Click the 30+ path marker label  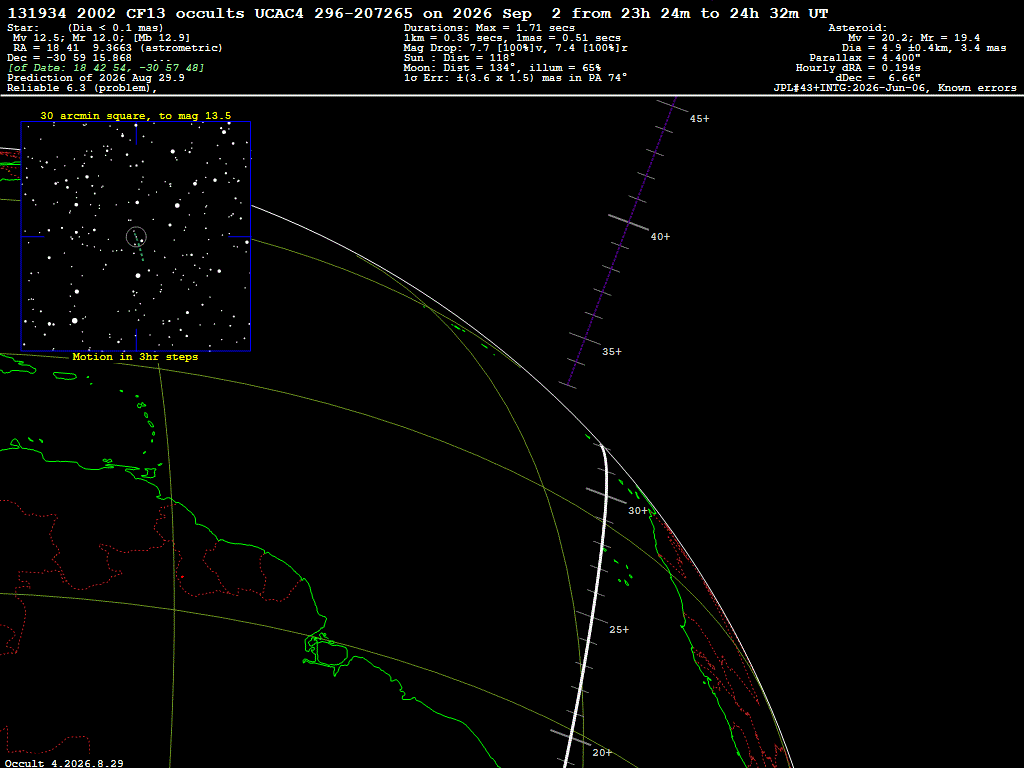[638, 511]
